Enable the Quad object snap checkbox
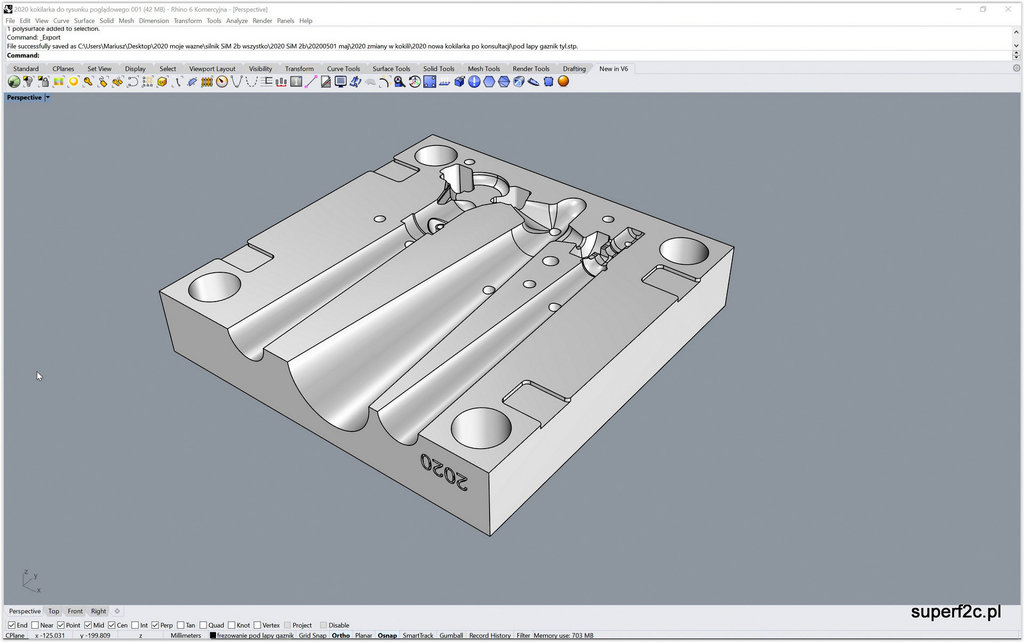1024x642 pixels. (203, 625)
